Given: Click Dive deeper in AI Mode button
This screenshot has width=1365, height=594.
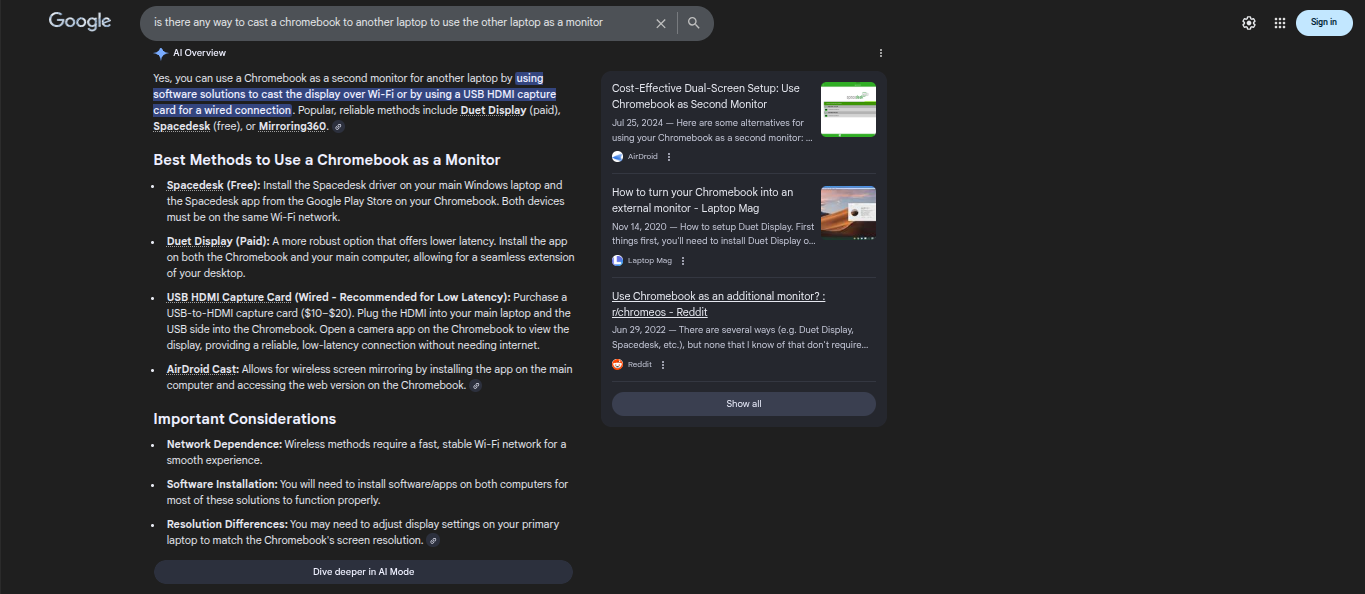Looking at the screenshot, I should click(363, 572).
